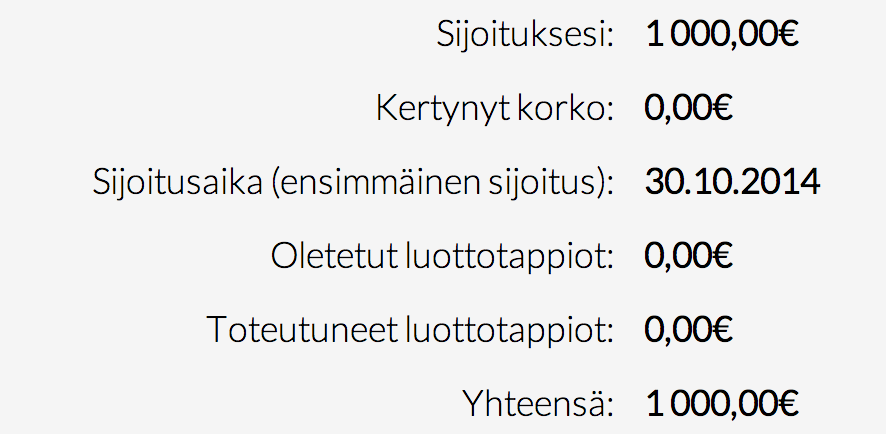Click the Kertynyt korko label
886x434 pixels.
[x=494, y=108]
